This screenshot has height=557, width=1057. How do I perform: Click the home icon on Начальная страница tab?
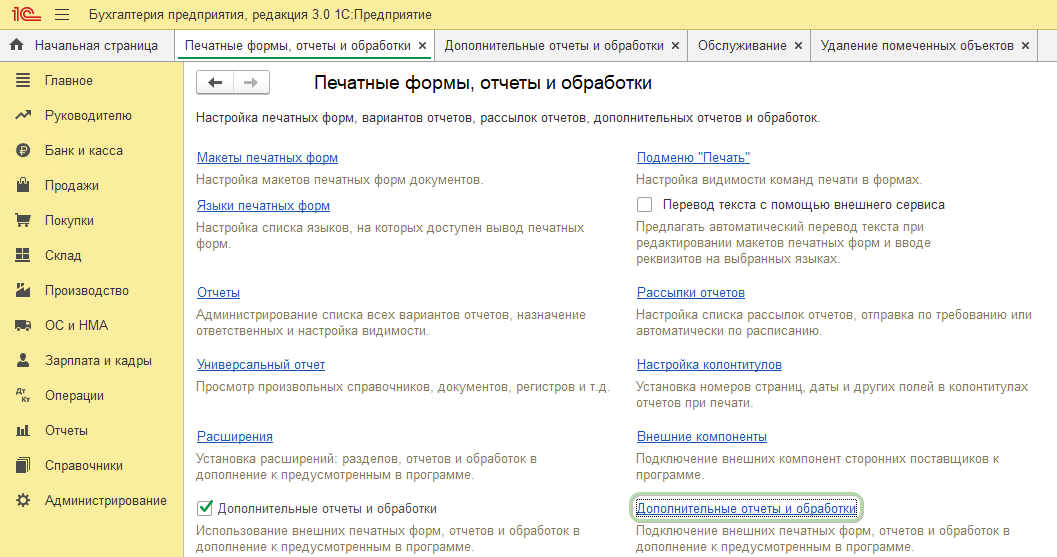(x=17, y=45)
